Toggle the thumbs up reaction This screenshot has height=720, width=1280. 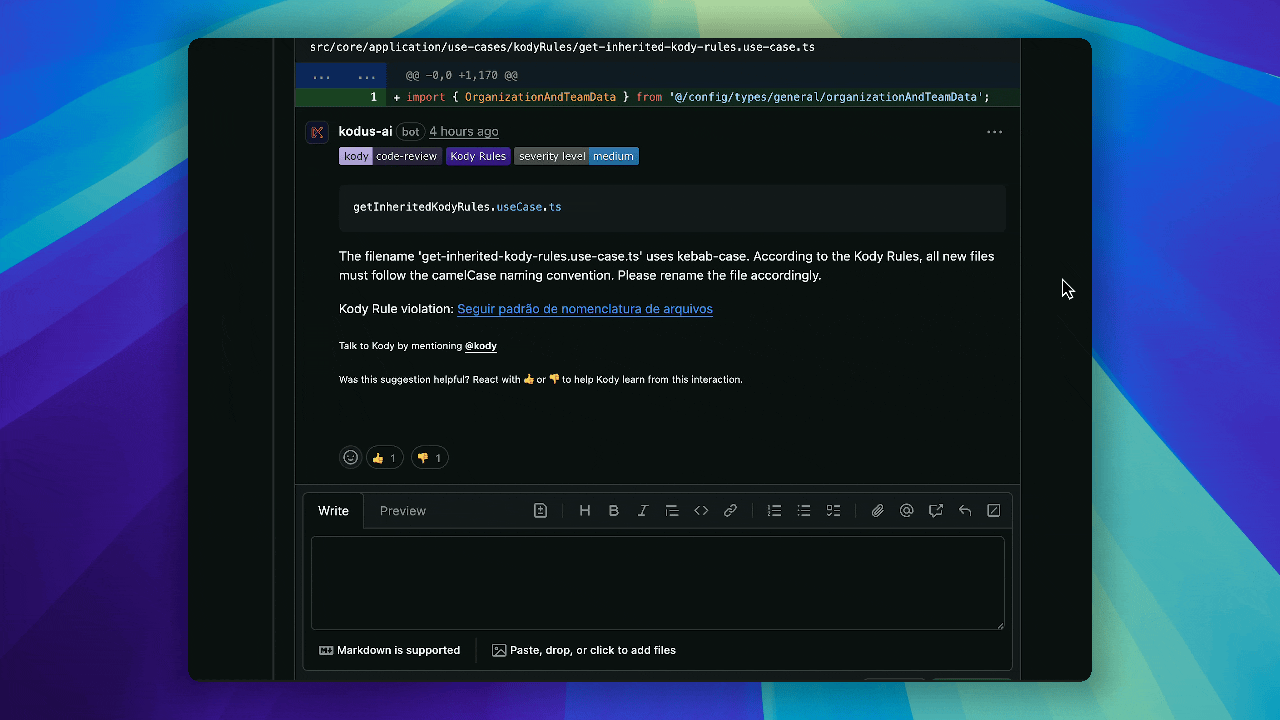[384, 458]
